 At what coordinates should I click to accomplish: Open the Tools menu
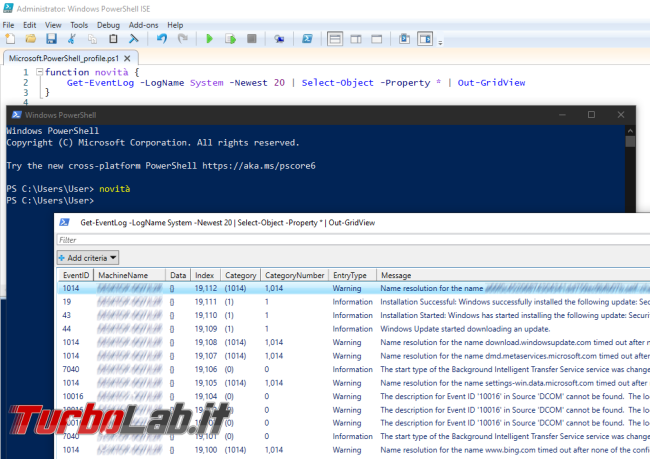(x=79, y=25)
